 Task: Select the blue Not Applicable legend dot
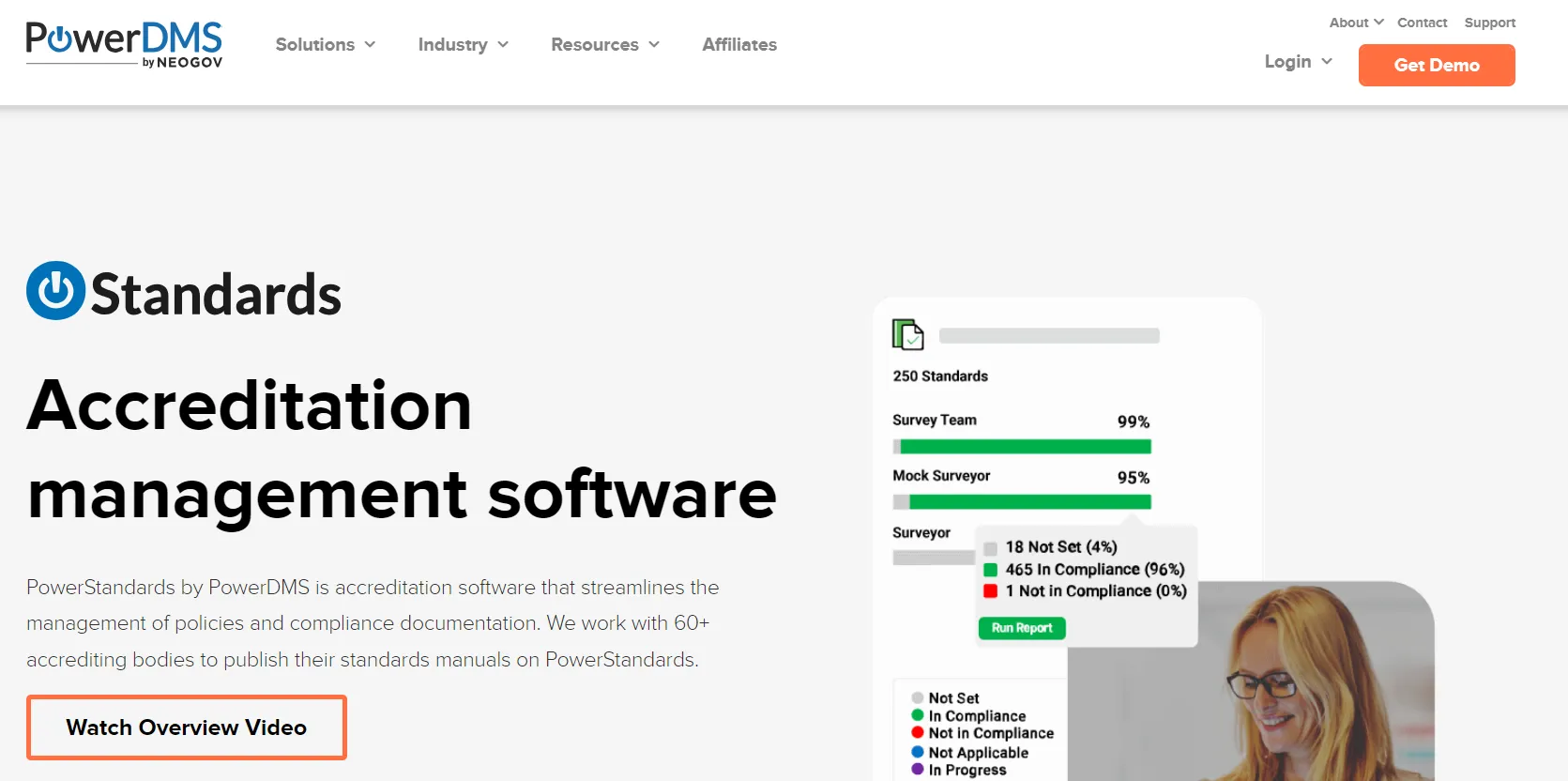918,752
